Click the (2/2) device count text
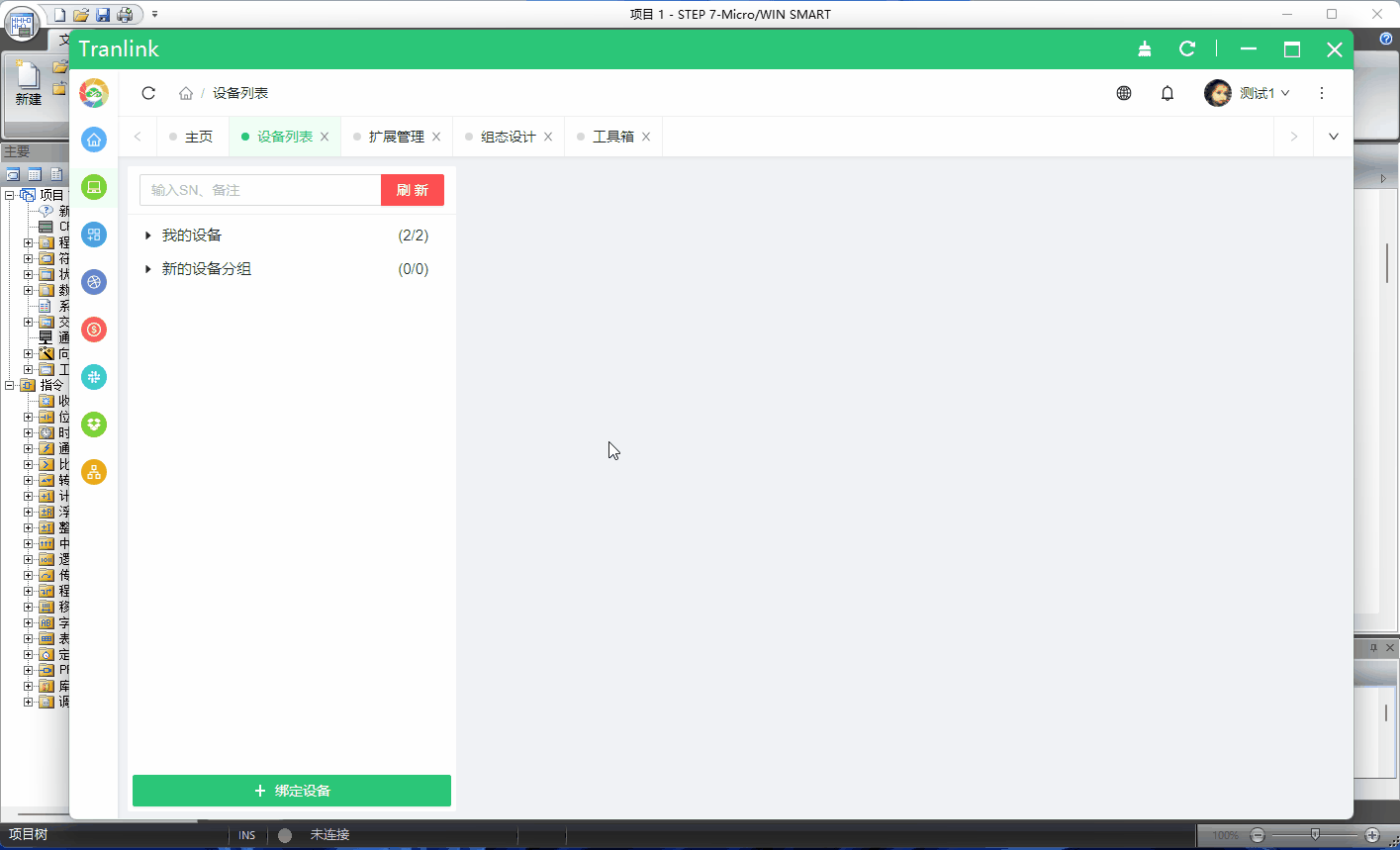Screen dimensions: 1400x850 pyautogui.click(x=414, y=236)
